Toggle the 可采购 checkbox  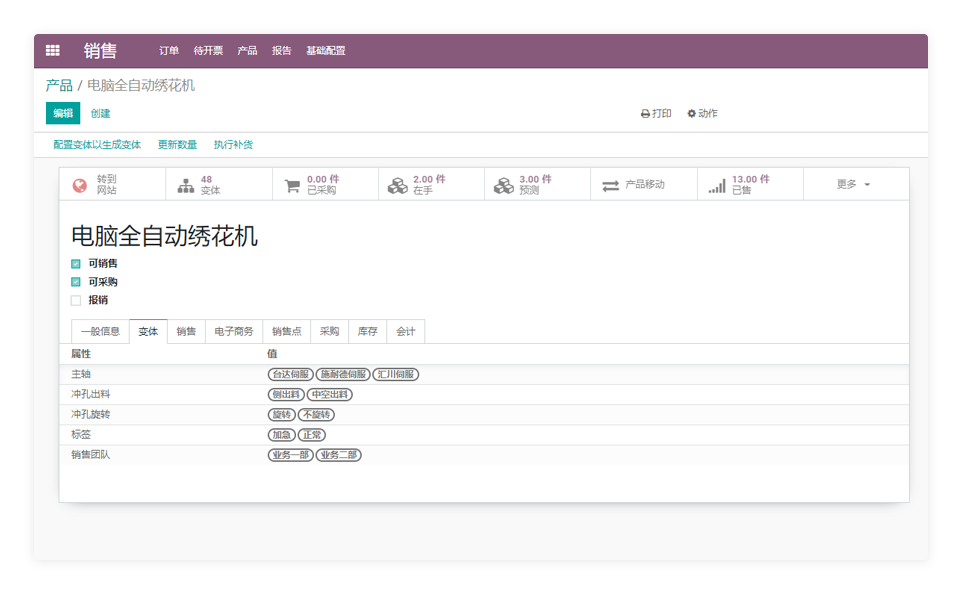(76, 282)
